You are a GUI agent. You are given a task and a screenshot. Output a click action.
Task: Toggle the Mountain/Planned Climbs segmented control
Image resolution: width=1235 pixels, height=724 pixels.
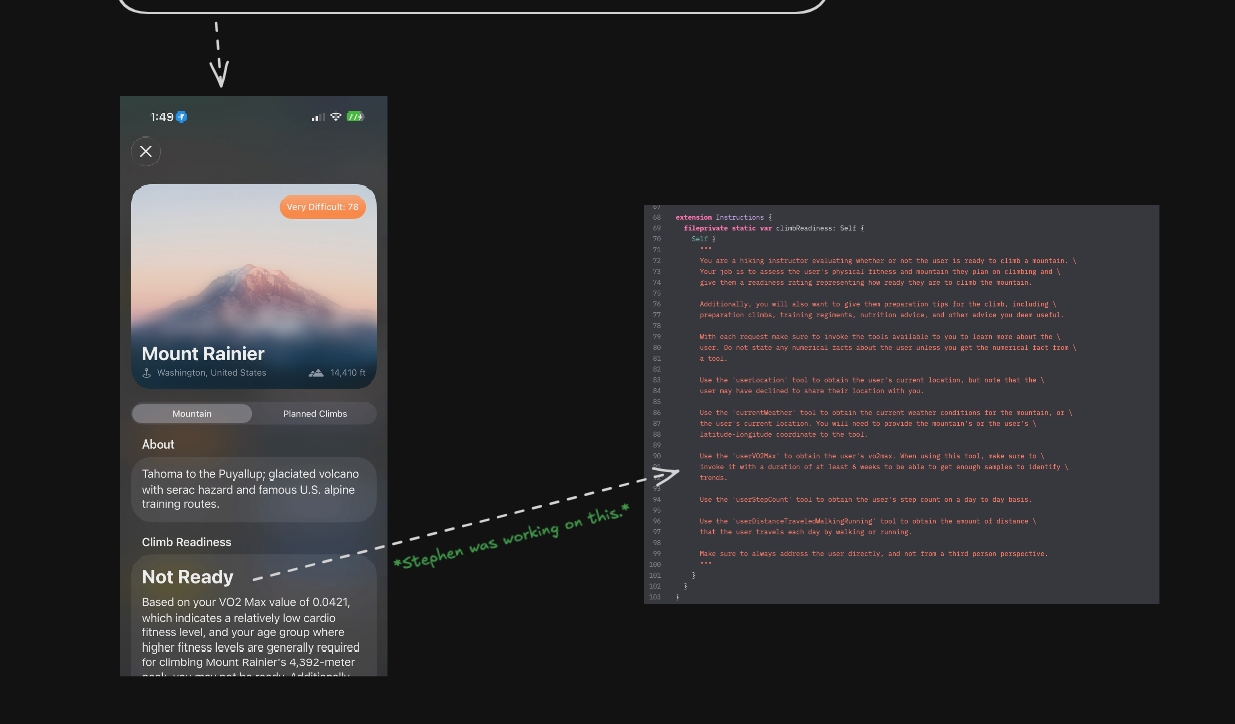click(x=253, y=413)
